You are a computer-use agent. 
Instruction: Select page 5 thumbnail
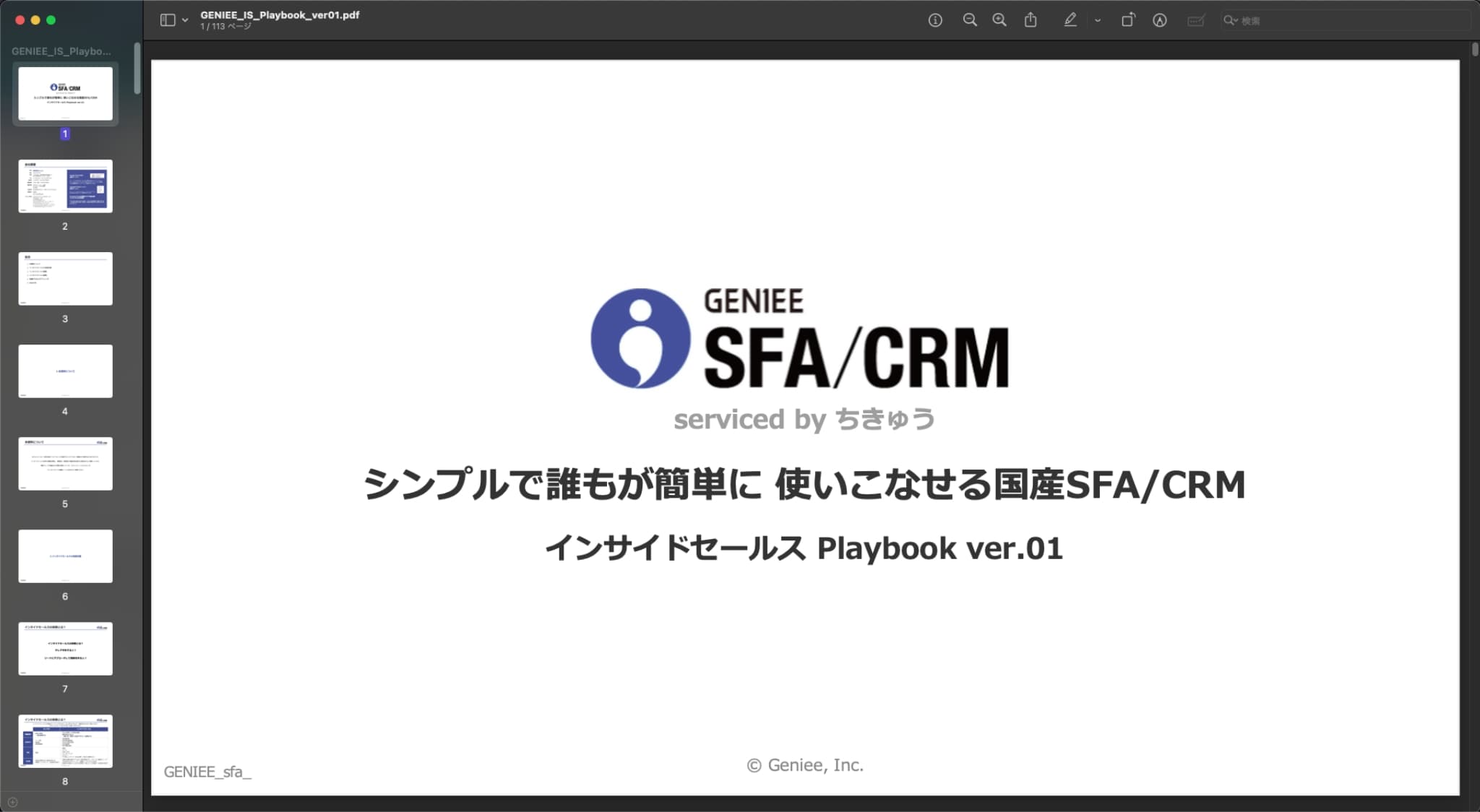(65, 464)
